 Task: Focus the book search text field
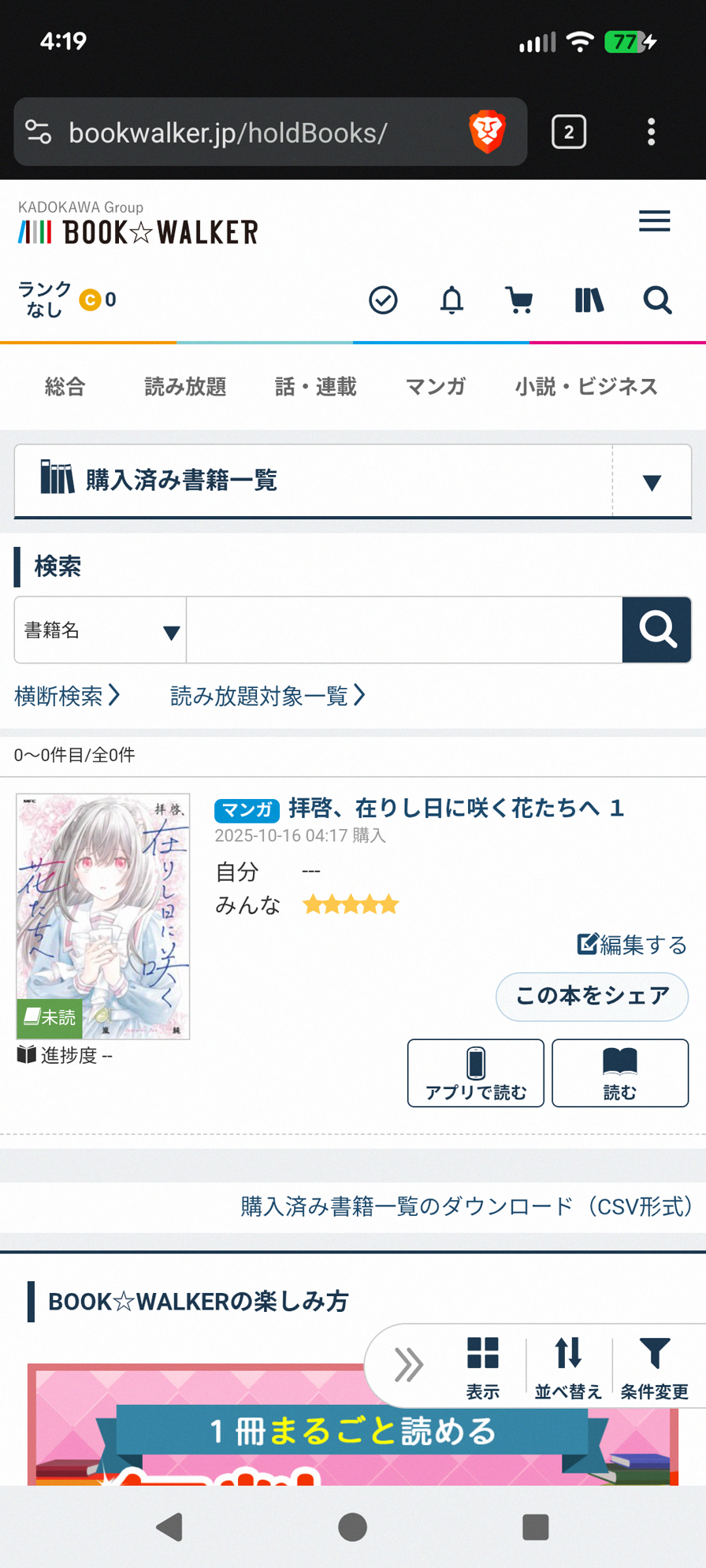404,630
